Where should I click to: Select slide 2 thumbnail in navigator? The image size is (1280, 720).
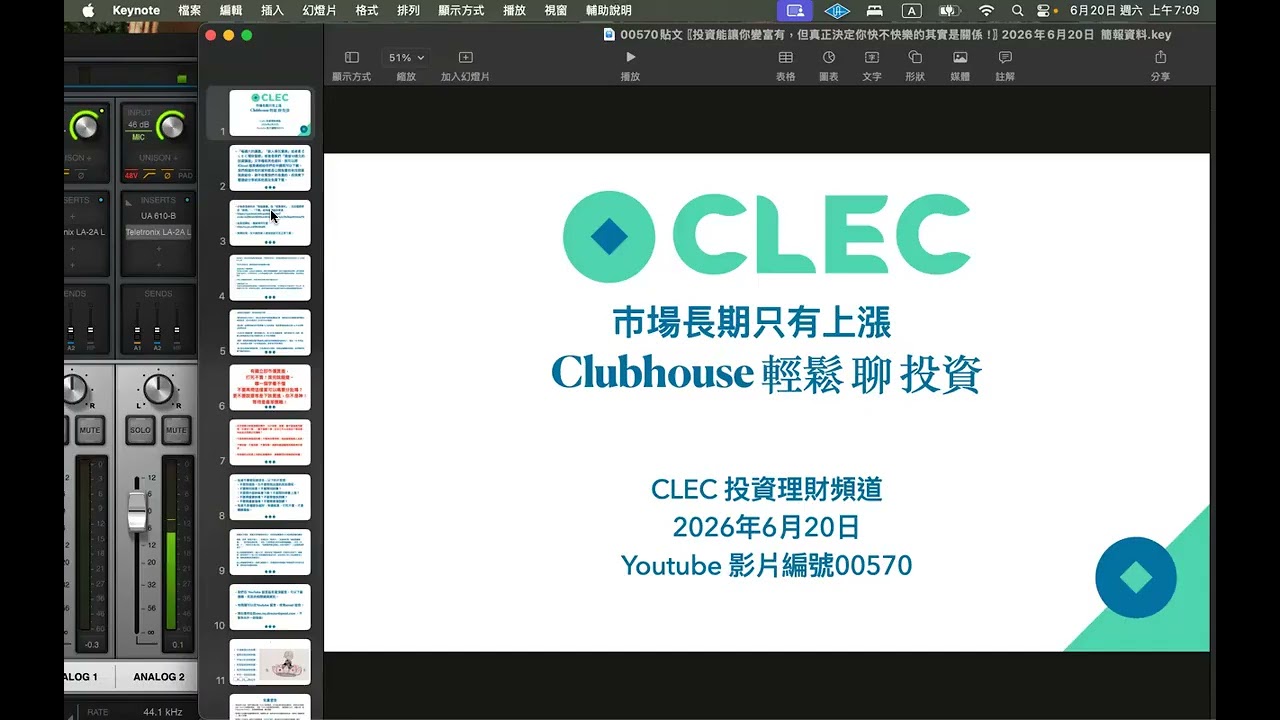[x=270, y=168]
